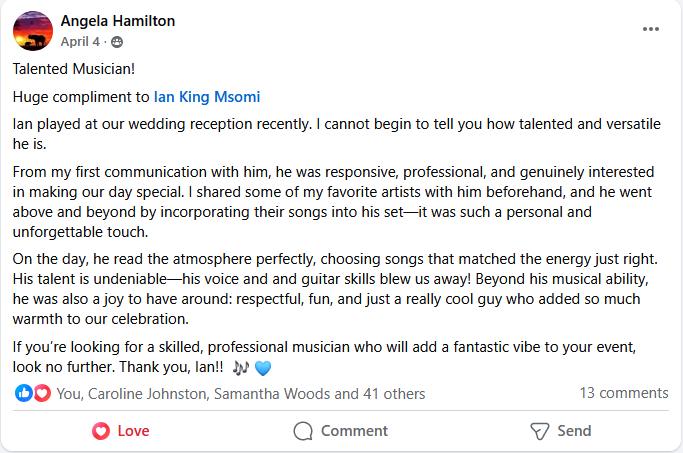The image size is (683, 453).
Task: Click the blue heart emoji
Action: click(x=263, y=368)
